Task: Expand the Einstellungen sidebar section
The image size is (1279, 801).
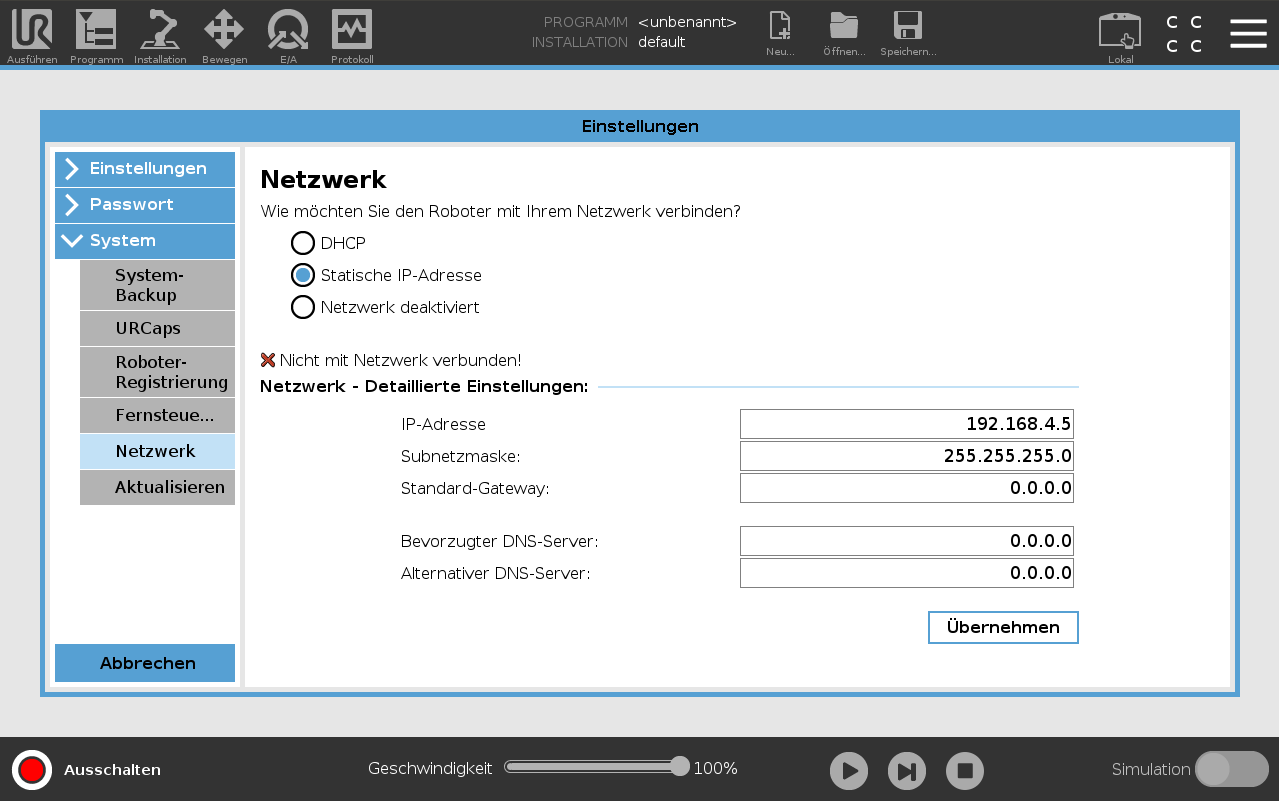Action: 145,169
